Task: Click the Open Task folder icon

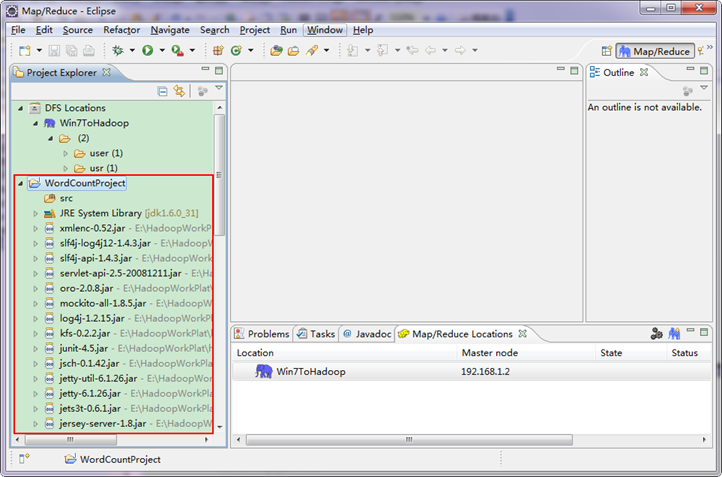Action: pos(293,50)
